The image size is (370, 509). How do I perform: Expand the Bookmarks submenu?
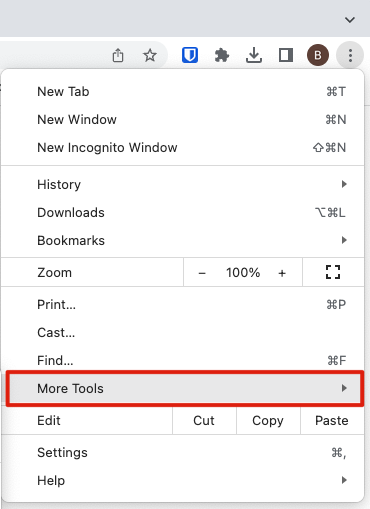click(x=183, y=240)
